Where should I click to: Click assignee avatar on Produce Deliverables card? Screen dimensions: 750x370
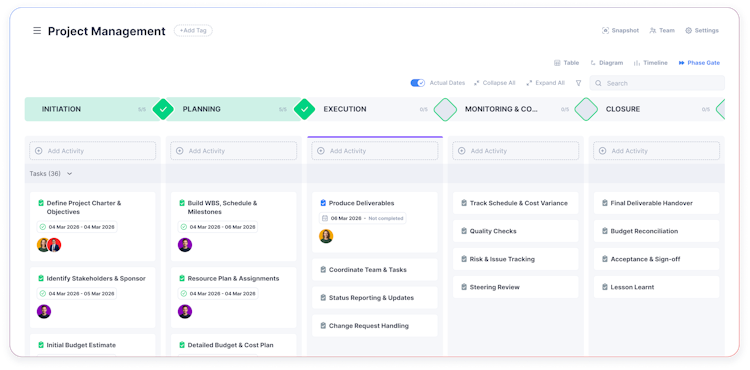click(x=326, y=236)
